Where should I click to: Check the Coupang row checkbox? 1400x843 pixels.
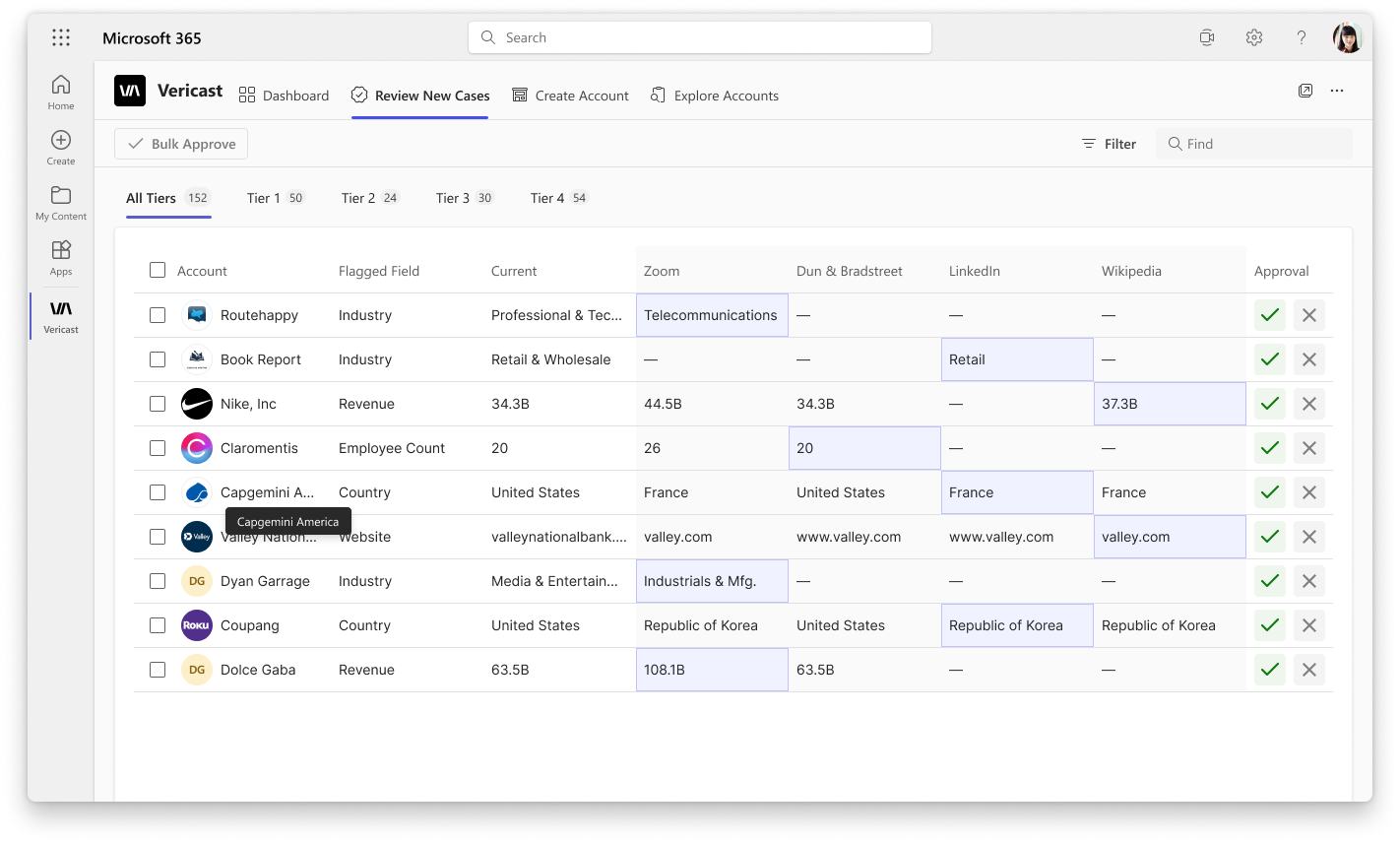[158, 625]
